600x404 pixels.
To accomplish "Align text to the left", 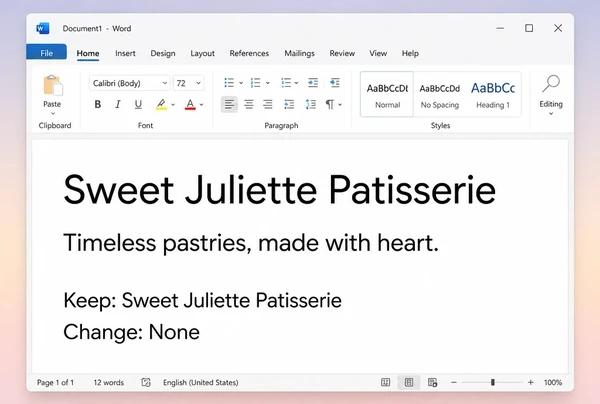I will (x=229, y=104).
